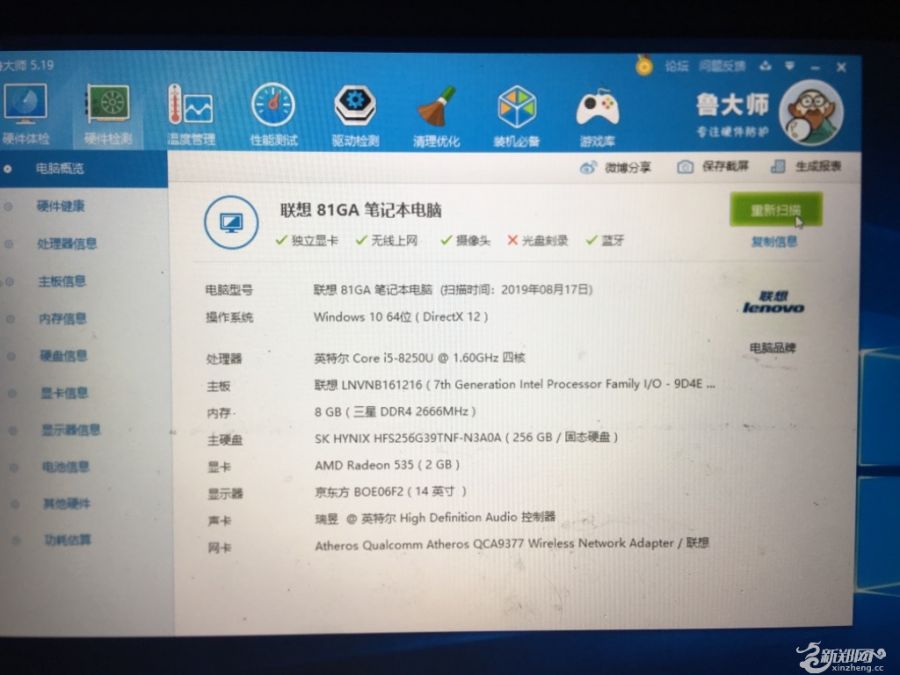
Task: Open the 硬件体检 hardware checkup tool
Action: pos(25,114)
